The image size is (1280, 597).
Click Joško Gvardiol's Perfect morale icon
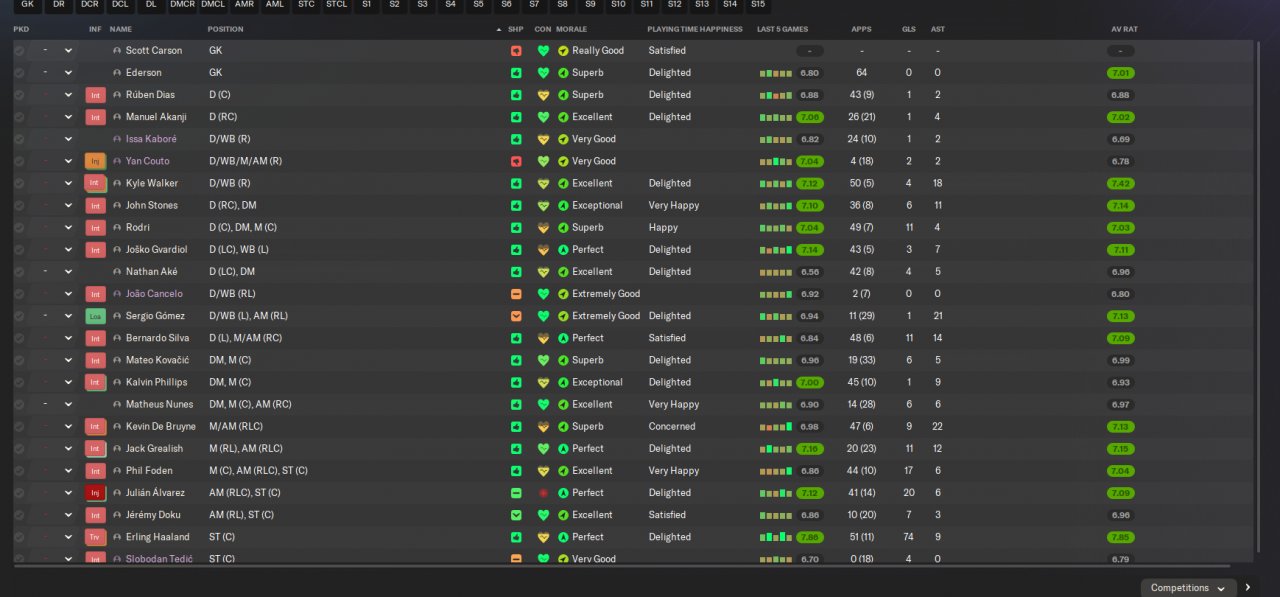(x=563, y=250)
